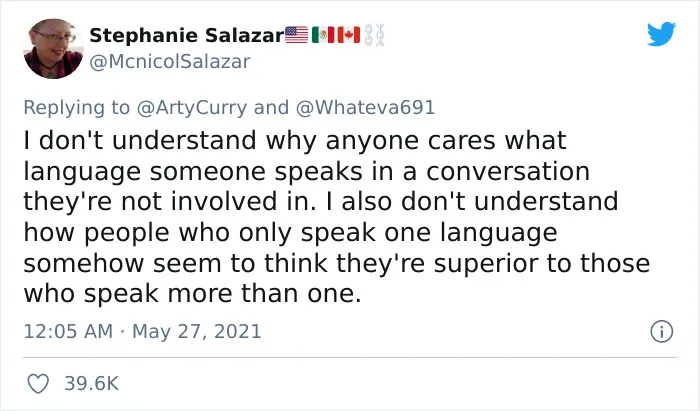Open the @McnicolSalazar handle
Image resolution: width=700 pixels, height=411 pixels.
(x=170, y=62)
